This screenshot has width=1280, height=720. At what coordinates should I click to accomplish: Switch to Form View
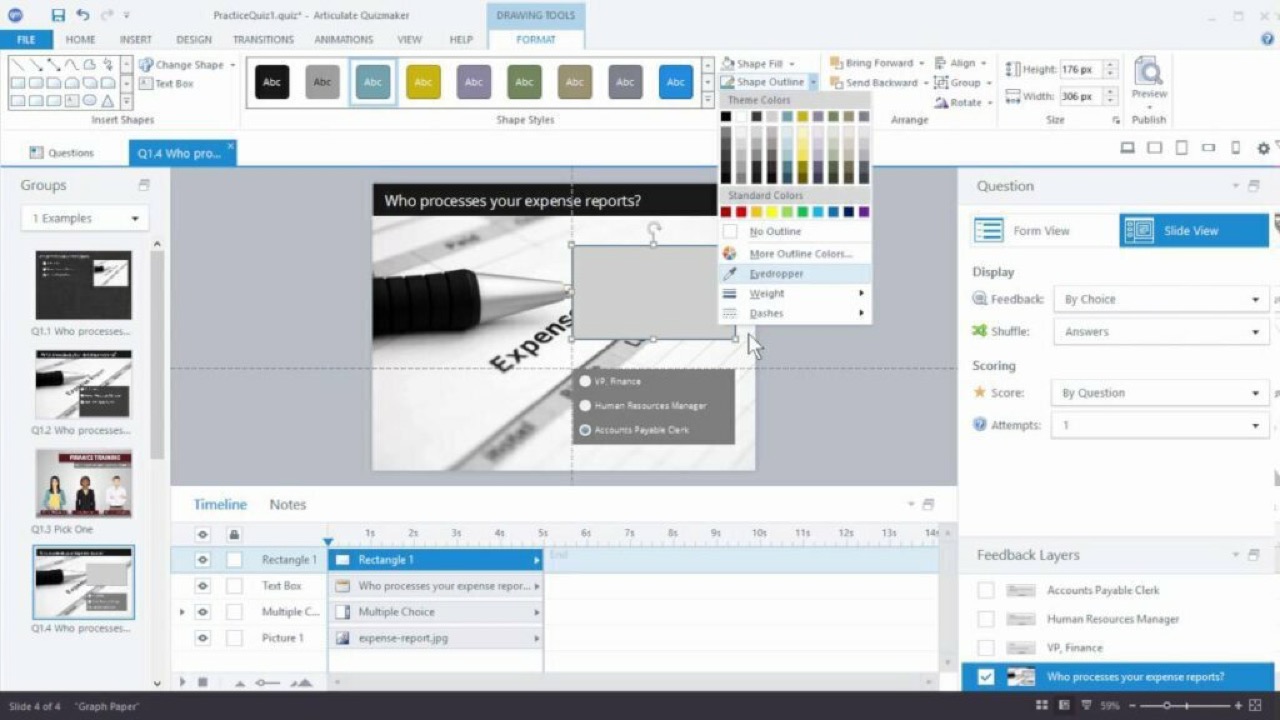point(1040,230)
